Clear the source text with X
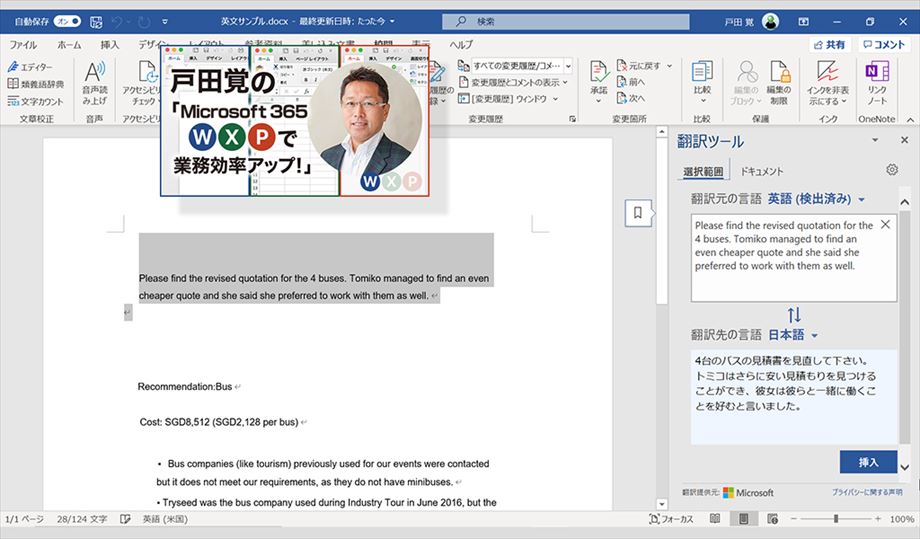Viewport: 920px width, 539px height. (x=885, y=225)
